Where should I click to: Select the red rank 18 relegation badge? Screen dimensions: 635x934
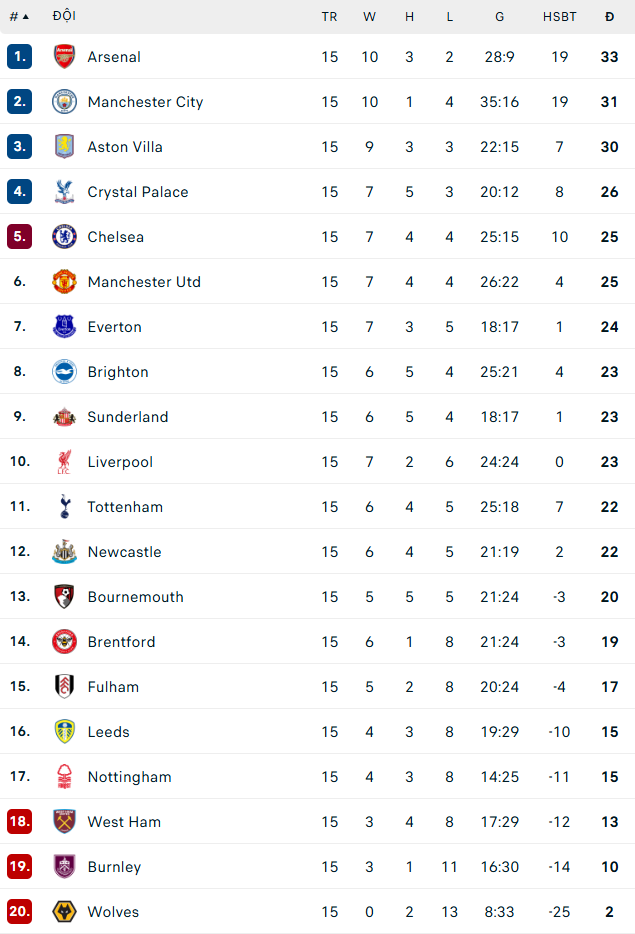(x=20, y=822)
